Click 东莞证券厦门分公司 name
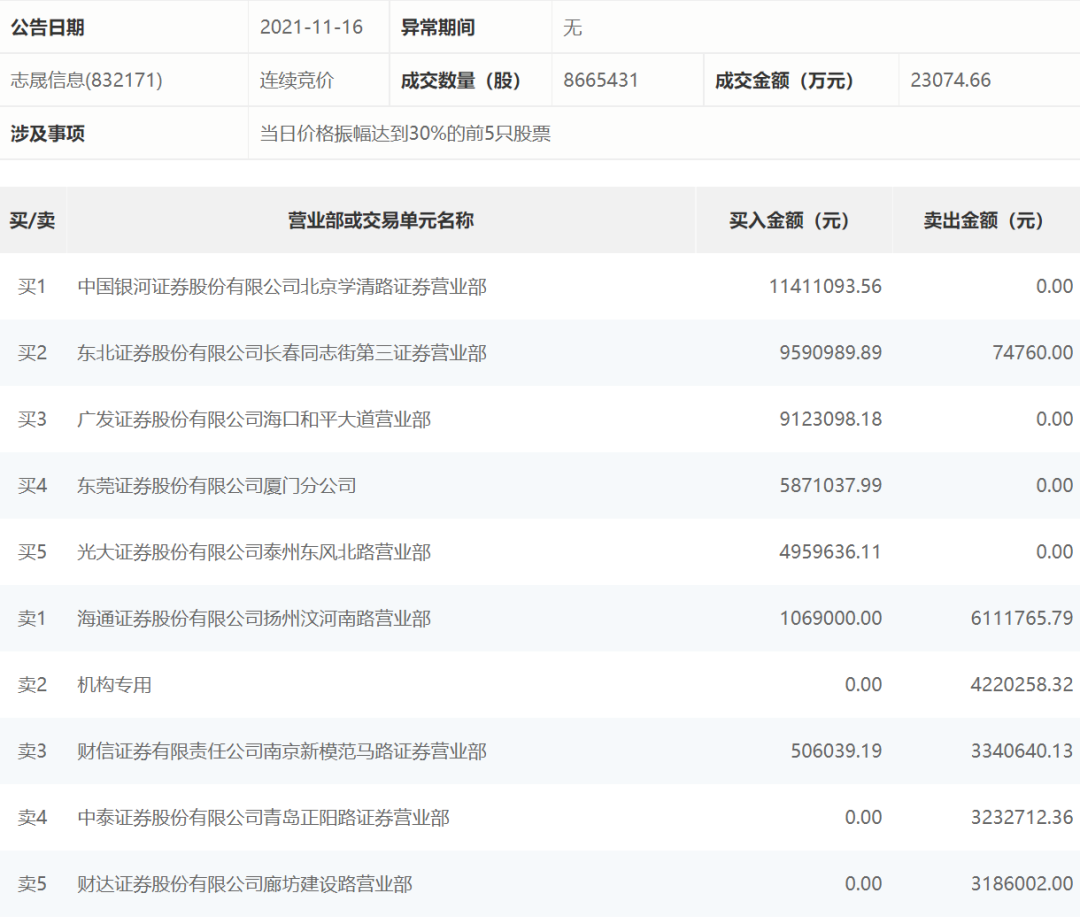This screenshot has height=924, width=1080. (x=217, y=485)
